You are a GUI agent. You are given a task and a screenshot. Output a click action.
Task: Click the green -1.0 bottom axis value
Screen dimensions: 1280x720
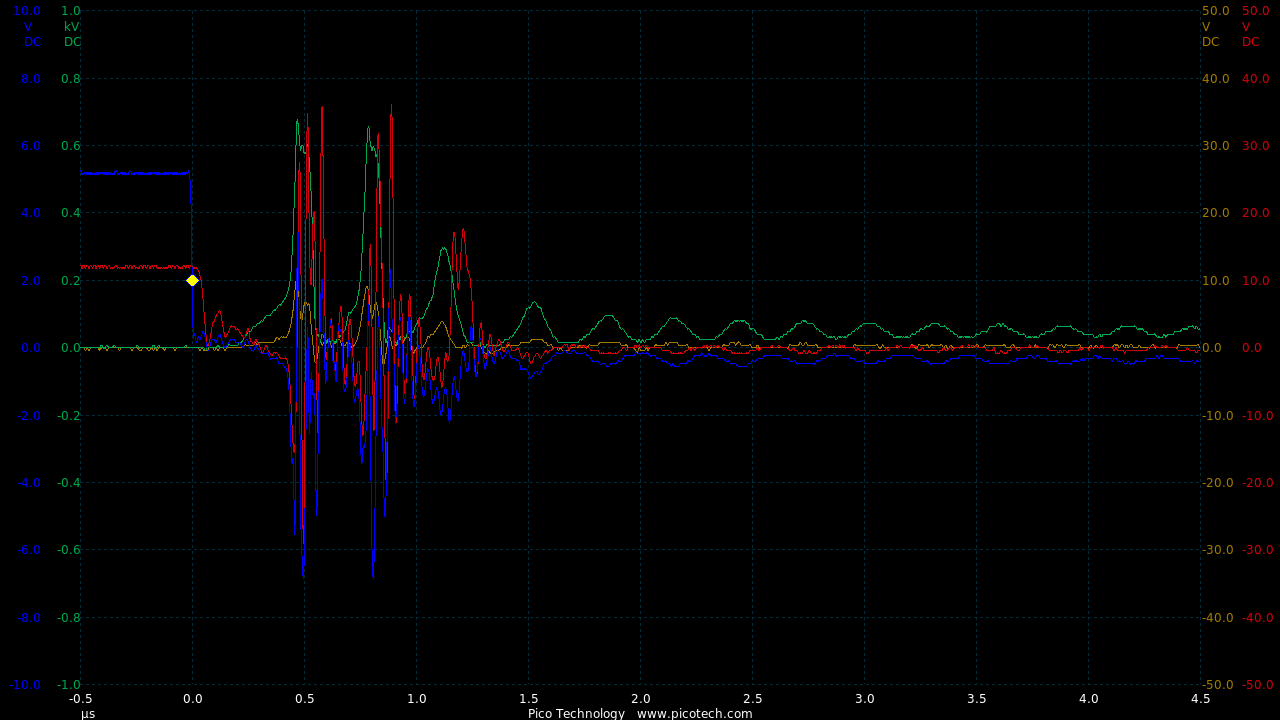(70, 685)
